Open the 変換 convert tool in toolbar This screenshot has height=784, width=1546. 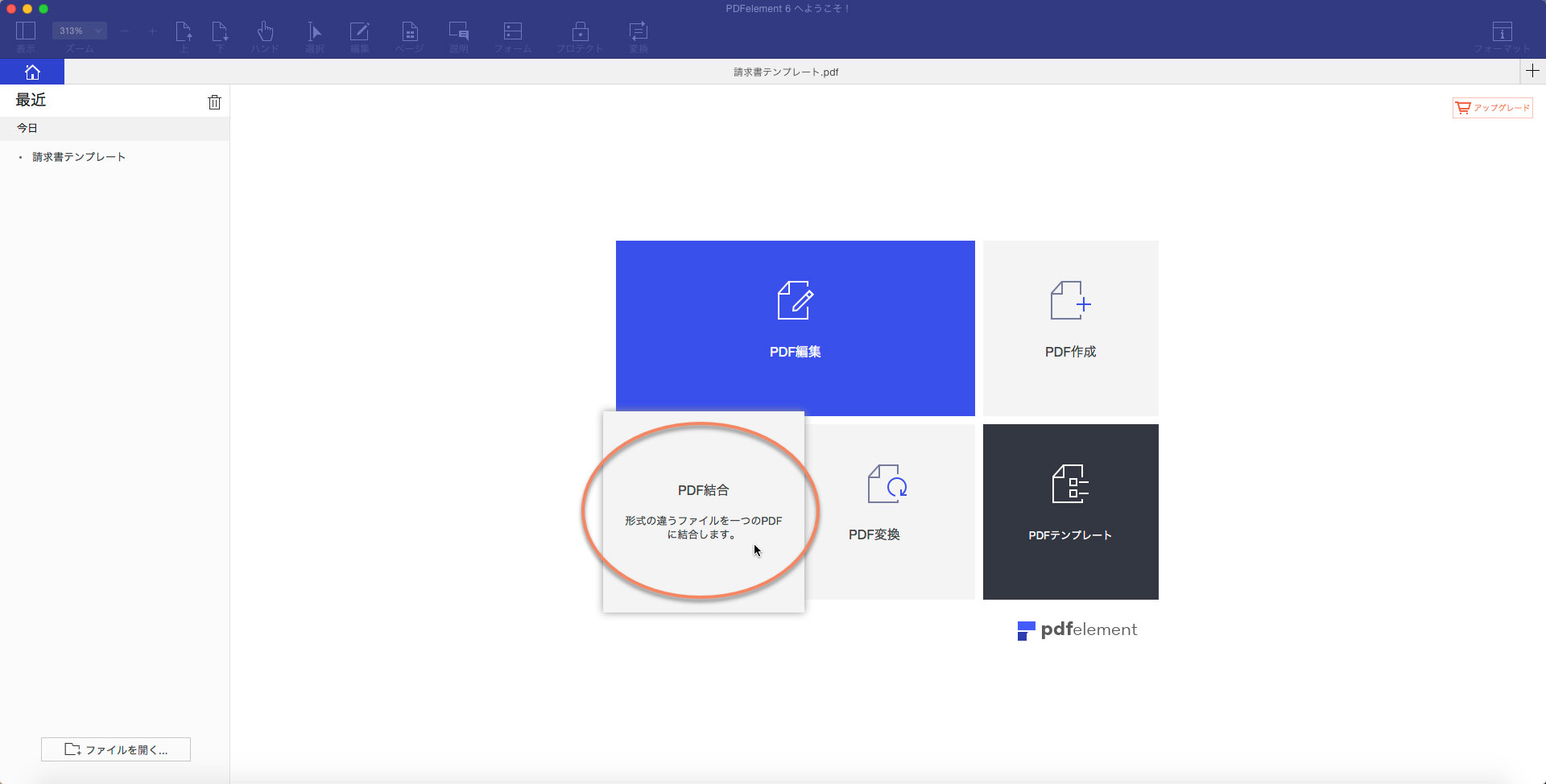point(639,32)
